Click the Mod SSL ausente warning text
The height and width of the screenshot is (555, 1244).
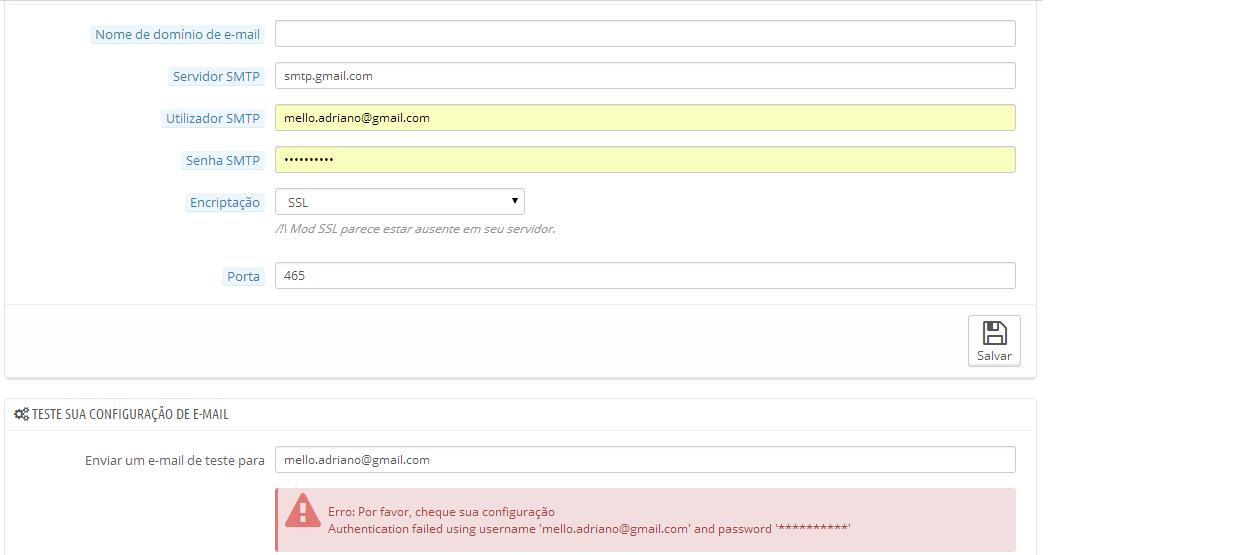415,228
